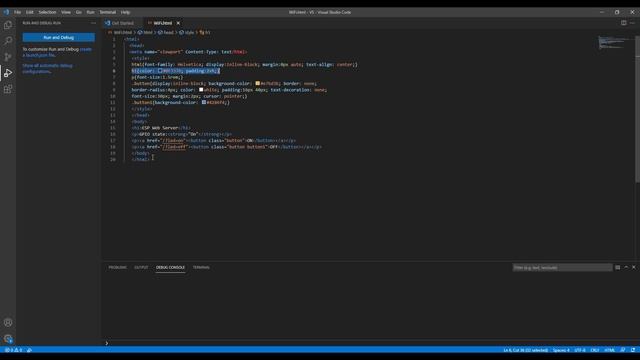Click the /led=off href link on line 18
This screenshot has height=360, width=640.
(175, 147)
